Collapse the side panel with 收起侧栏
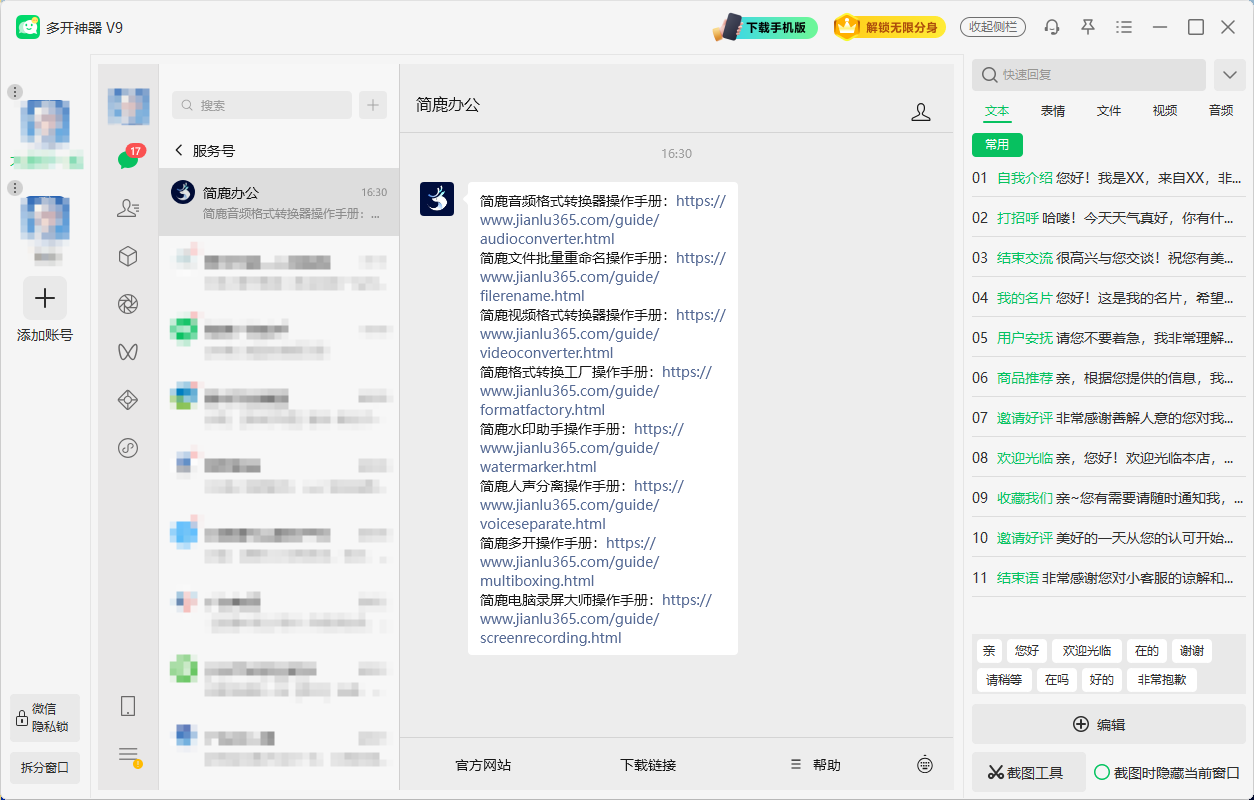Image resolution: width=1254 pixels, height=800 pixels. tap(992, 27)
